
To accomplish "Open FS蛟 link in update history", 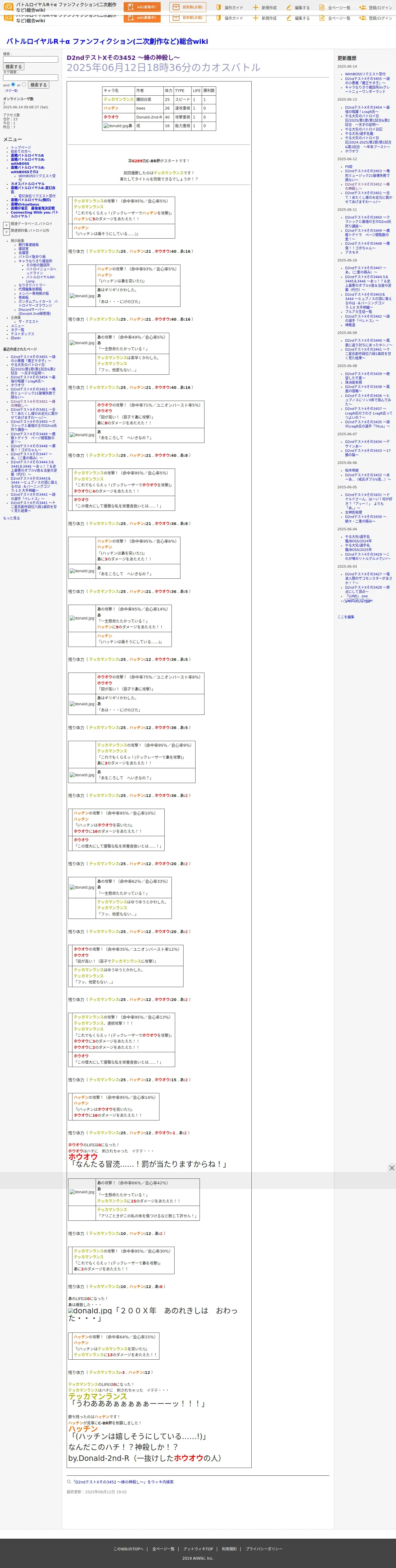I will (349, 167).
